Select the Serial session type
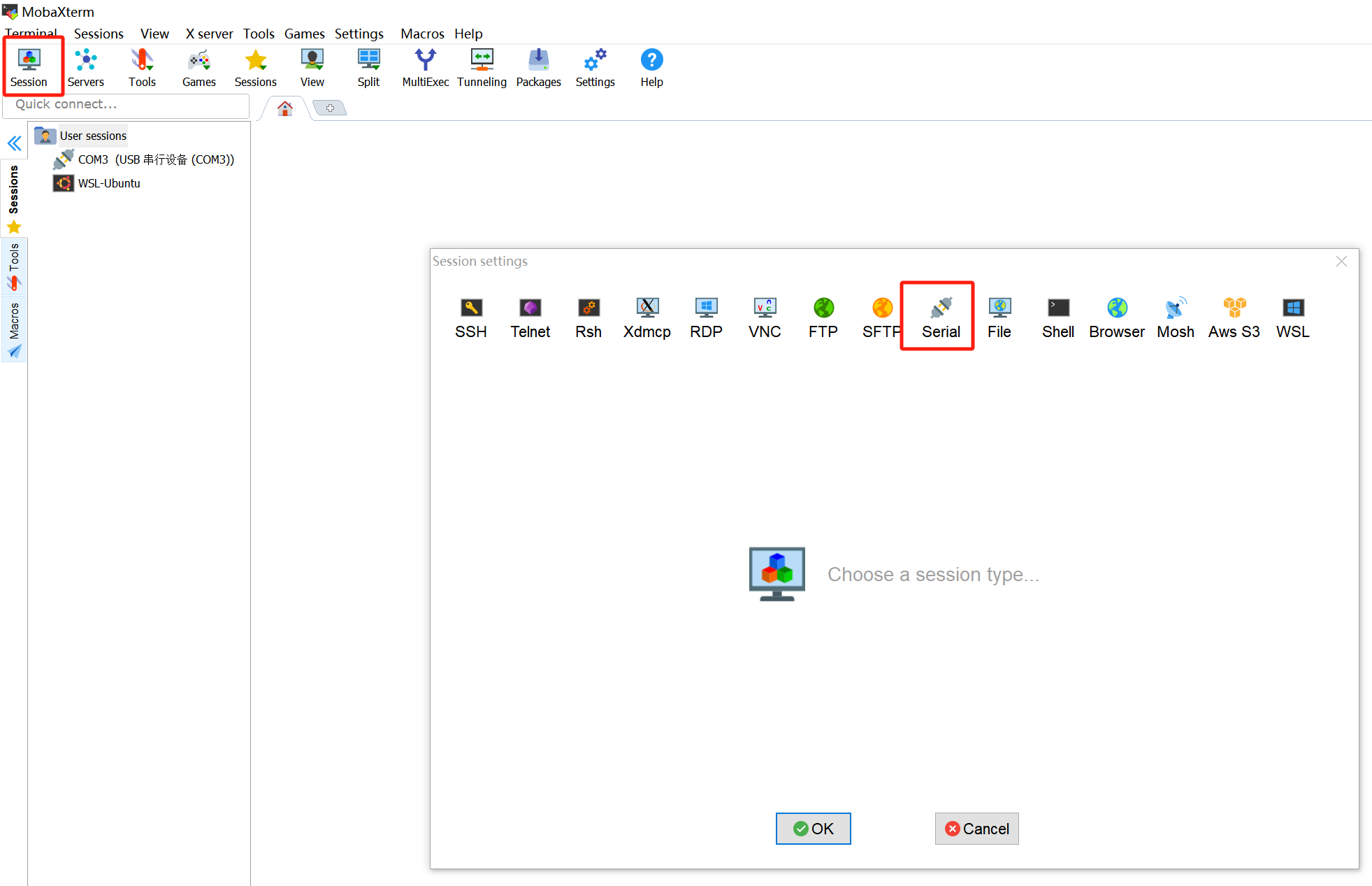1372x886 pixels. point(941,318)
